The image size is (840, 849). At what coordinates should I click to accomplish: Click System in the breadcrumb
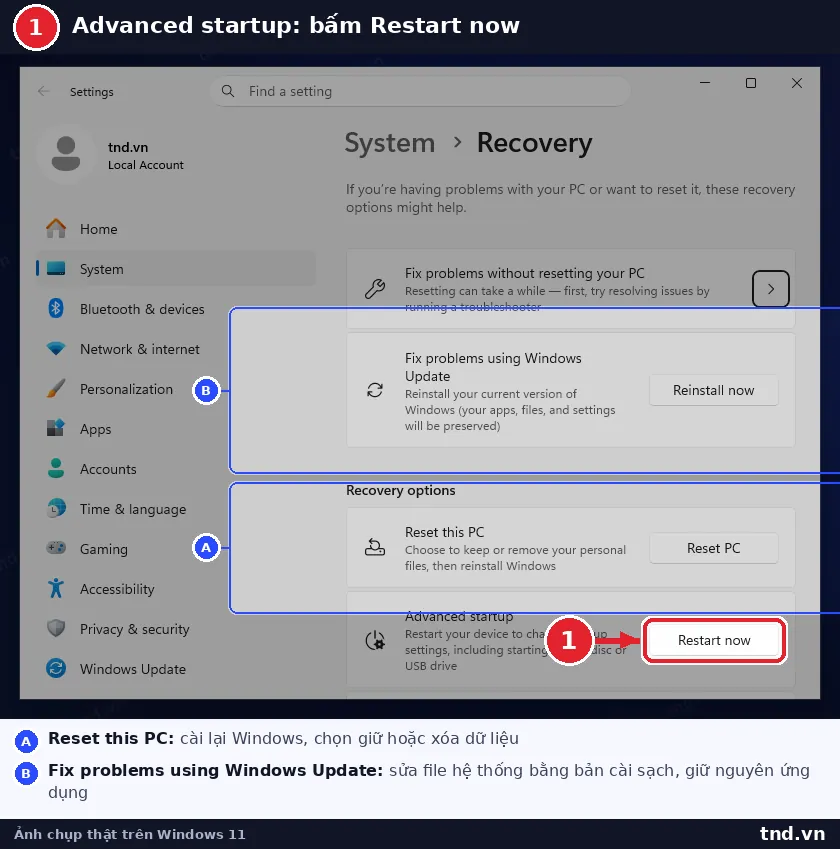click(390, 143)
